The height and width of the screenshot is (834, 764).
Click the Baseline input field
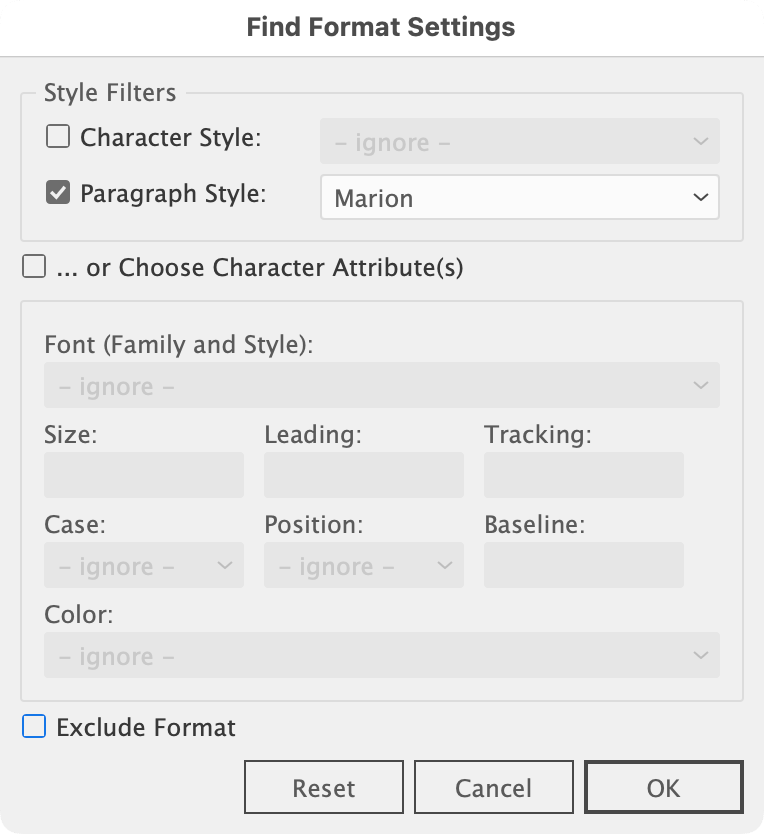click(584, 565)
